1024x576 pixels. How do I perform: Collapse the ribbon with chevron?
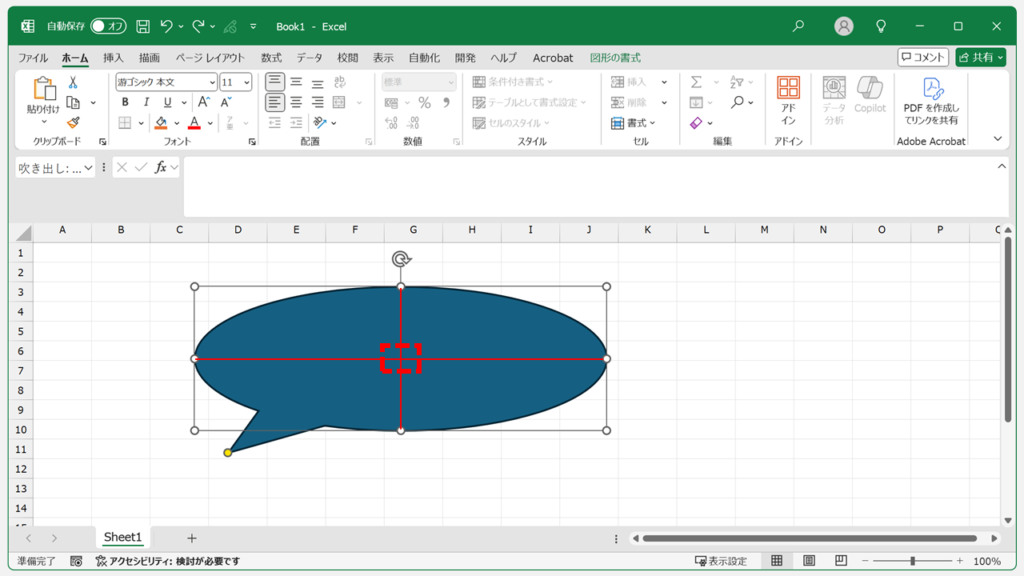pos(998,138)
